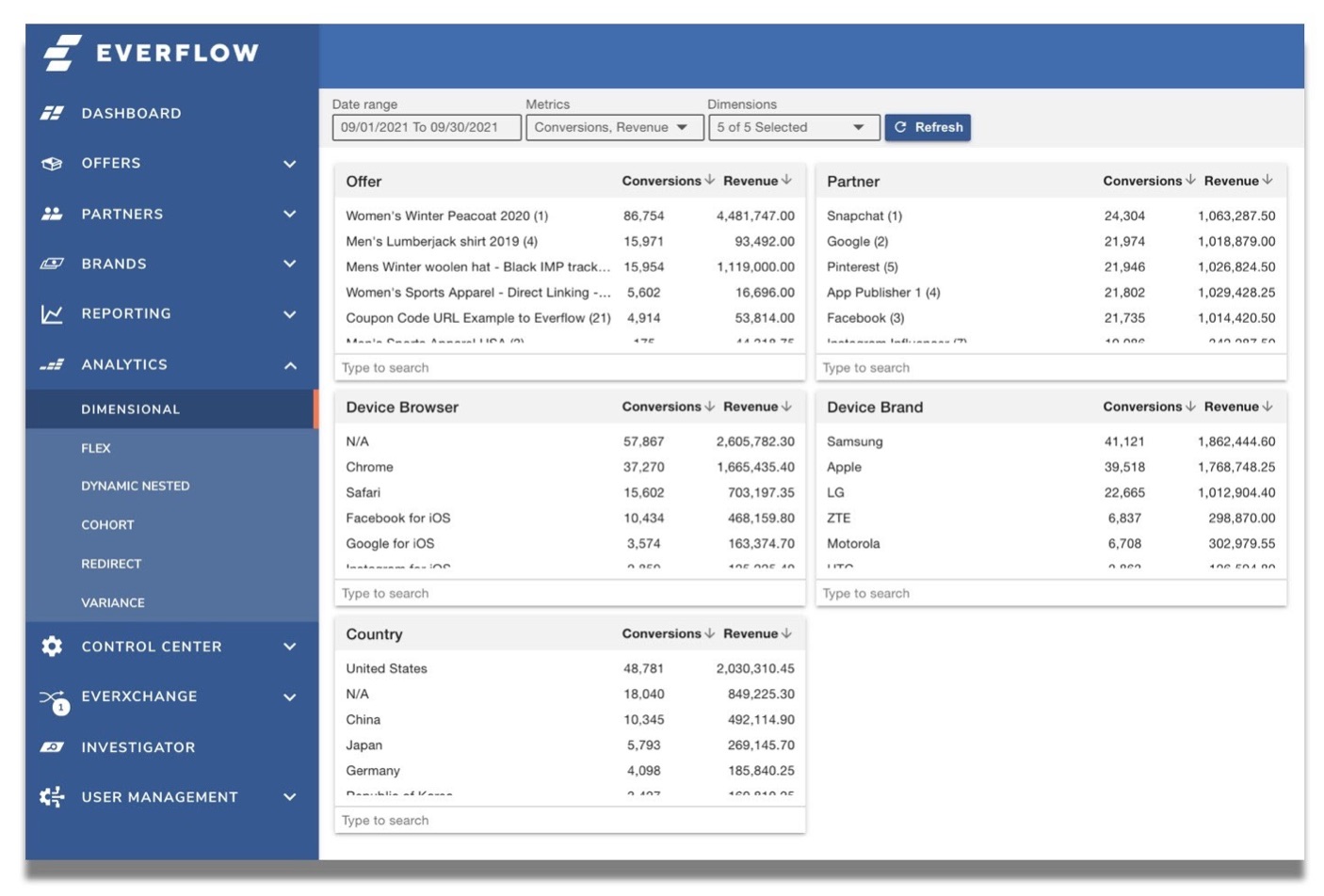The height and width of the screenshot is (896, 1324).
Task: Select the App Publisher 1 (4) row
Action: click(x=1051, y=292)
